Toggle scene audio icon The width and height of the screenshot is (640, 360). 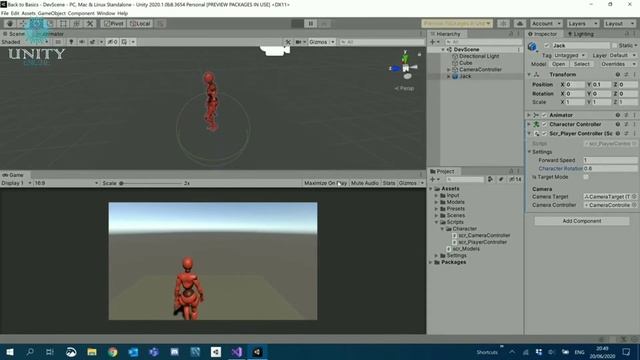(x=82, y=42)
